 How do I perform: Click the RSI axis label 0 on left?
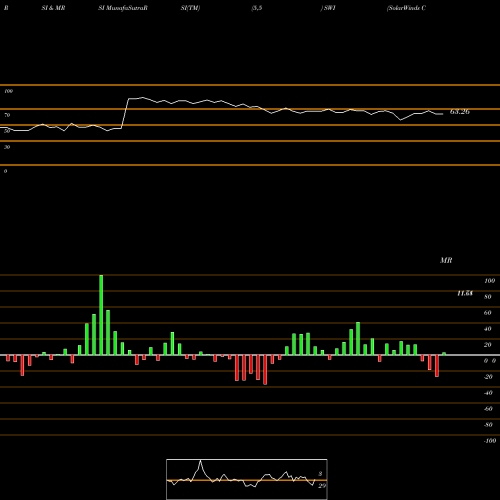pyautogui.click(x=5, y=171)
